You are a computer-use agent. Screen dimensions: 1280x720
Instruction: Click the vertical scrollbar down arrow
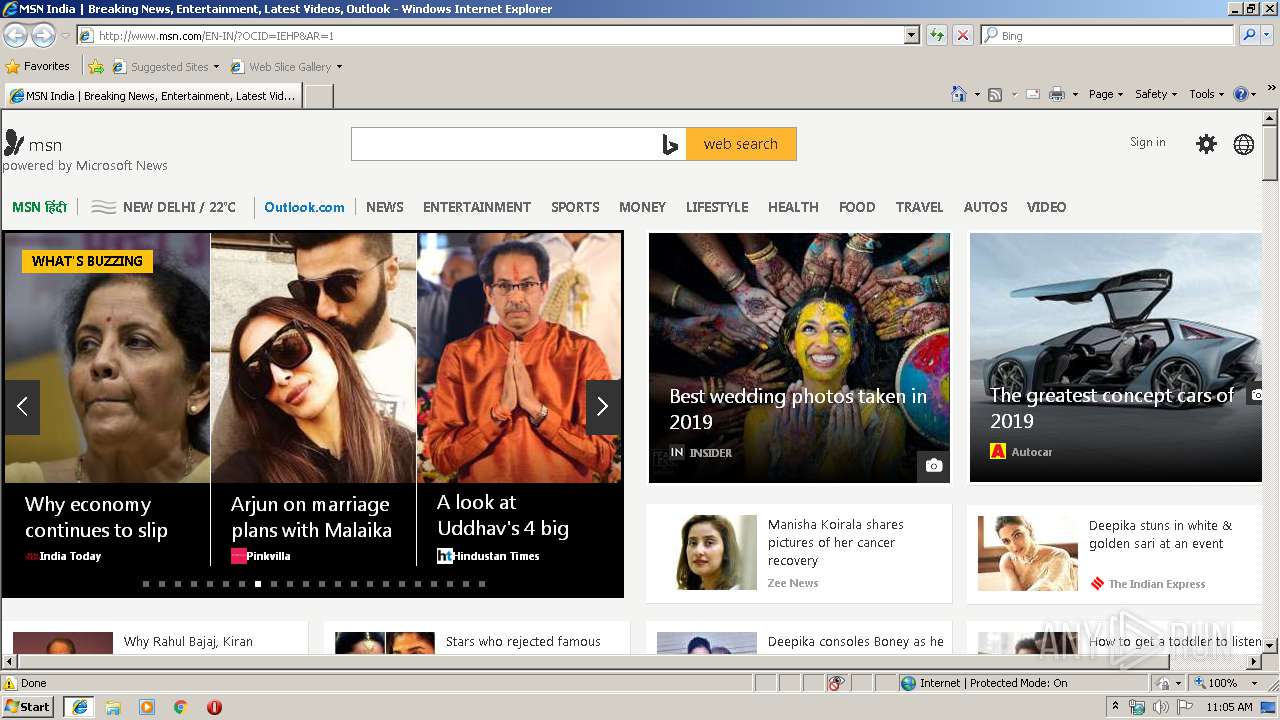click(1270, 646)
